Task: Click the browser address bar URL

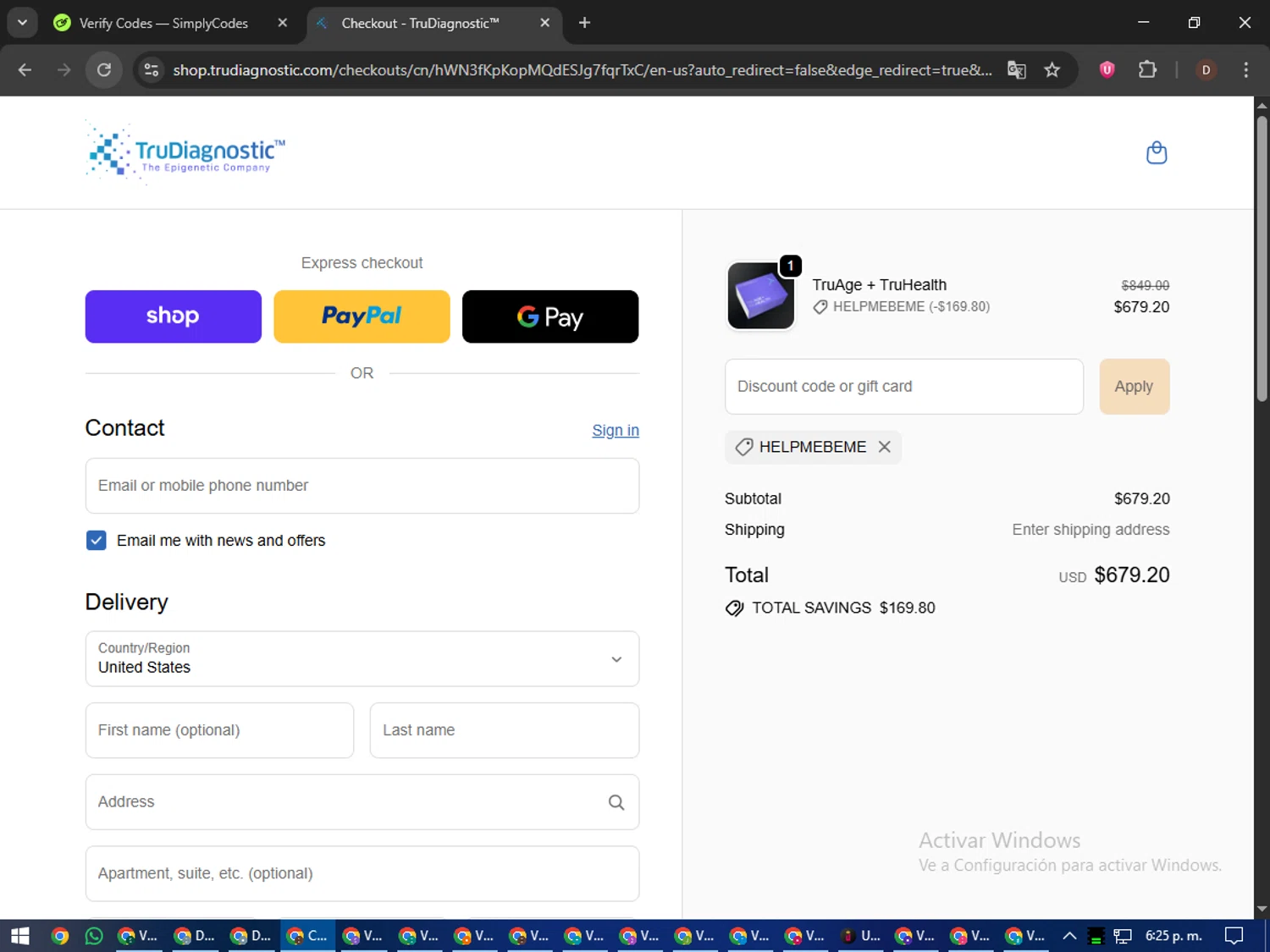Action: click(x=583, y=69)
